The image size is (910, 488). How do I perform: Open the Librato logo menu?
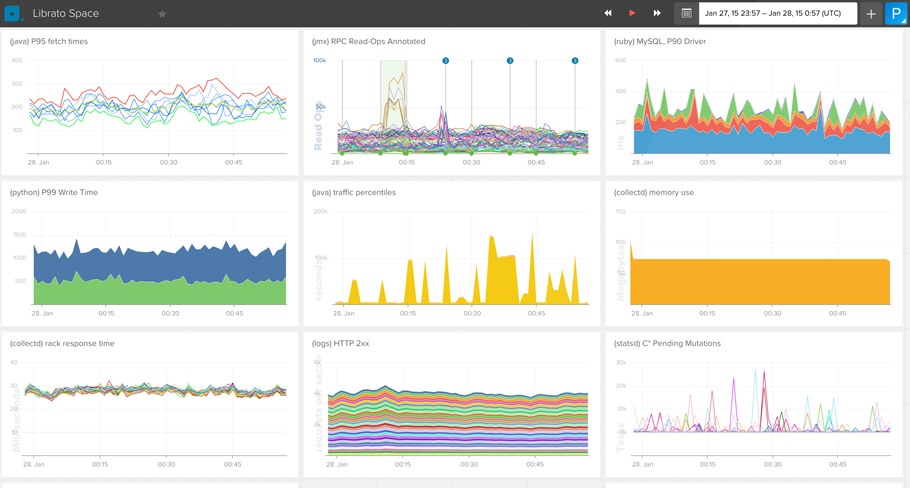tap(12, 13)
